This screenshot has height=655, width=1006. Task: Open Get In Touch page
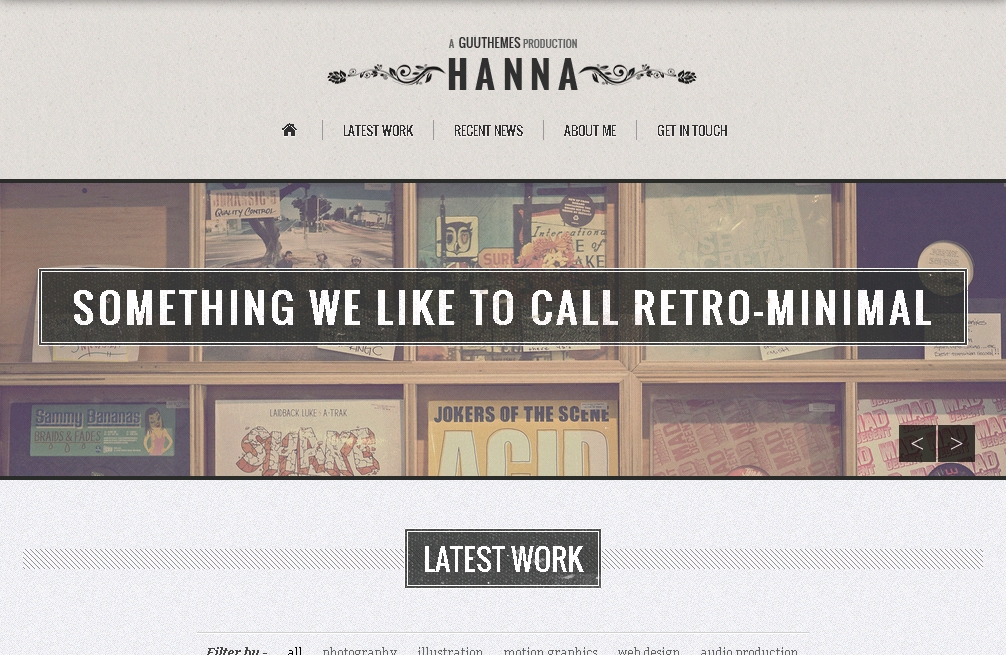point(692,130)
